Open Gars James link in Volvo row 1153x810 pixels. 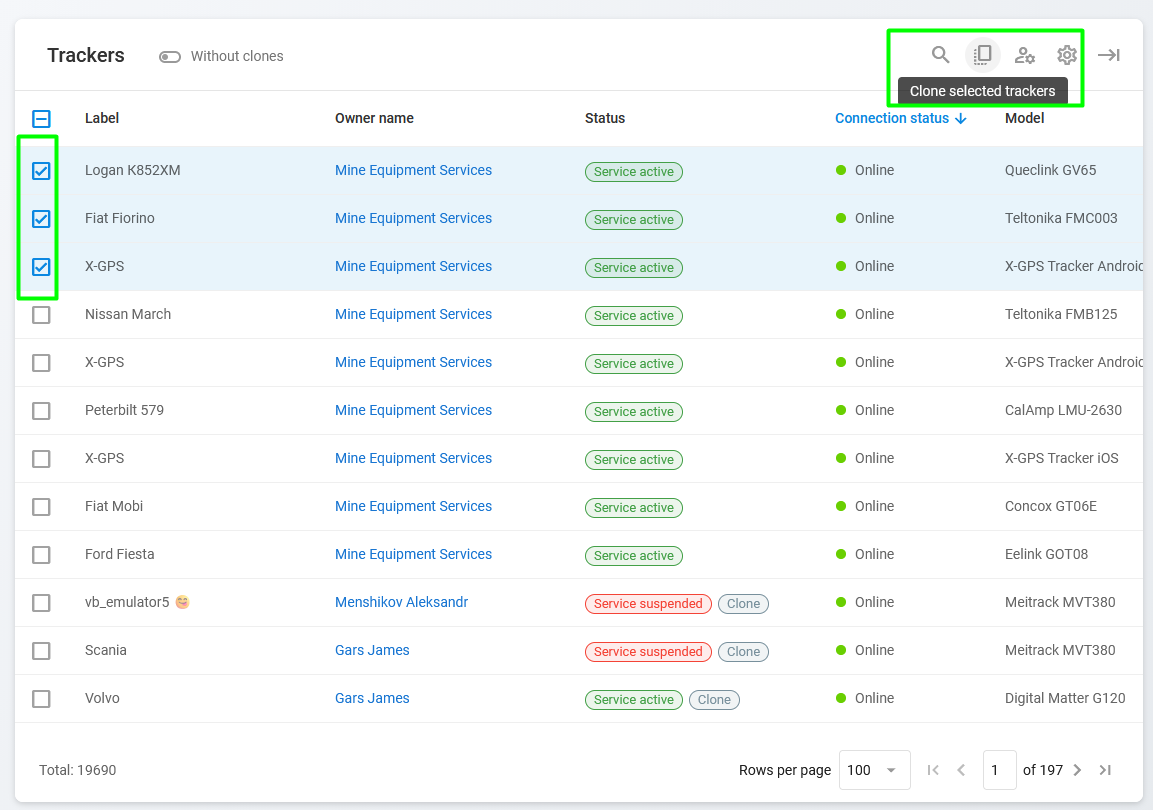[372, 698]
